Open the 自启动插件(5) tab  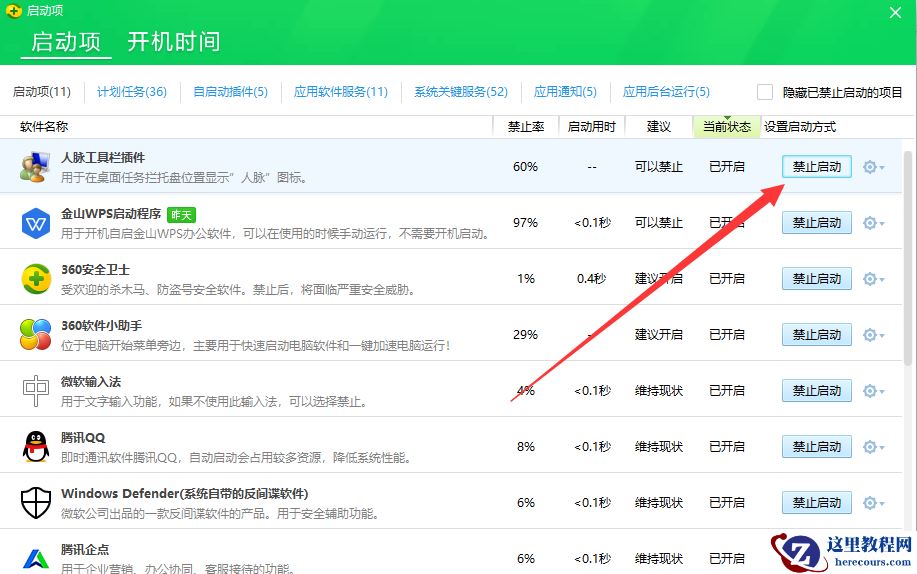click(x=230, y=92)
